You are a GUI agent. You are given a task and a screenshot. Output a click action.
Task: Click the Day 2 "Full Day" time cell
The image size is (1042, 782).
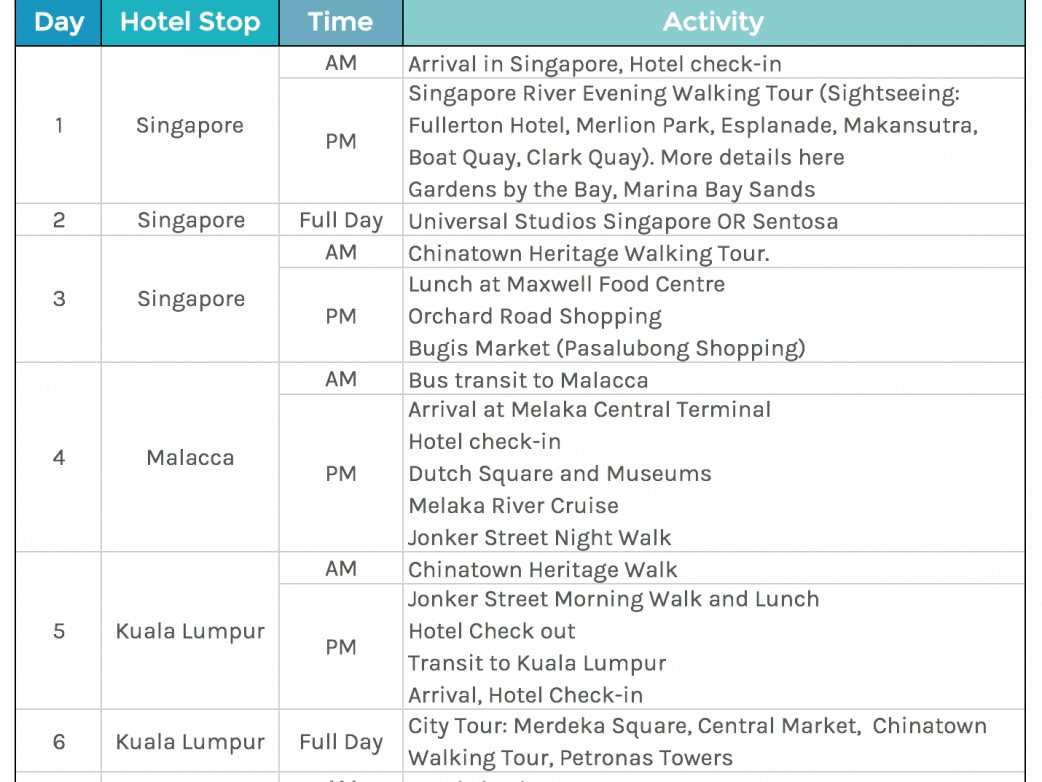pos(340,221)
